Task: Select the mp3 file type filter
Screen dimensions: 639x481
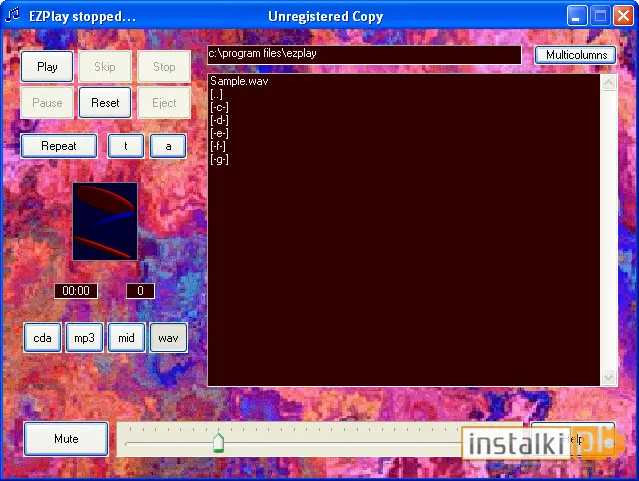Action: (x=84, y=338)
